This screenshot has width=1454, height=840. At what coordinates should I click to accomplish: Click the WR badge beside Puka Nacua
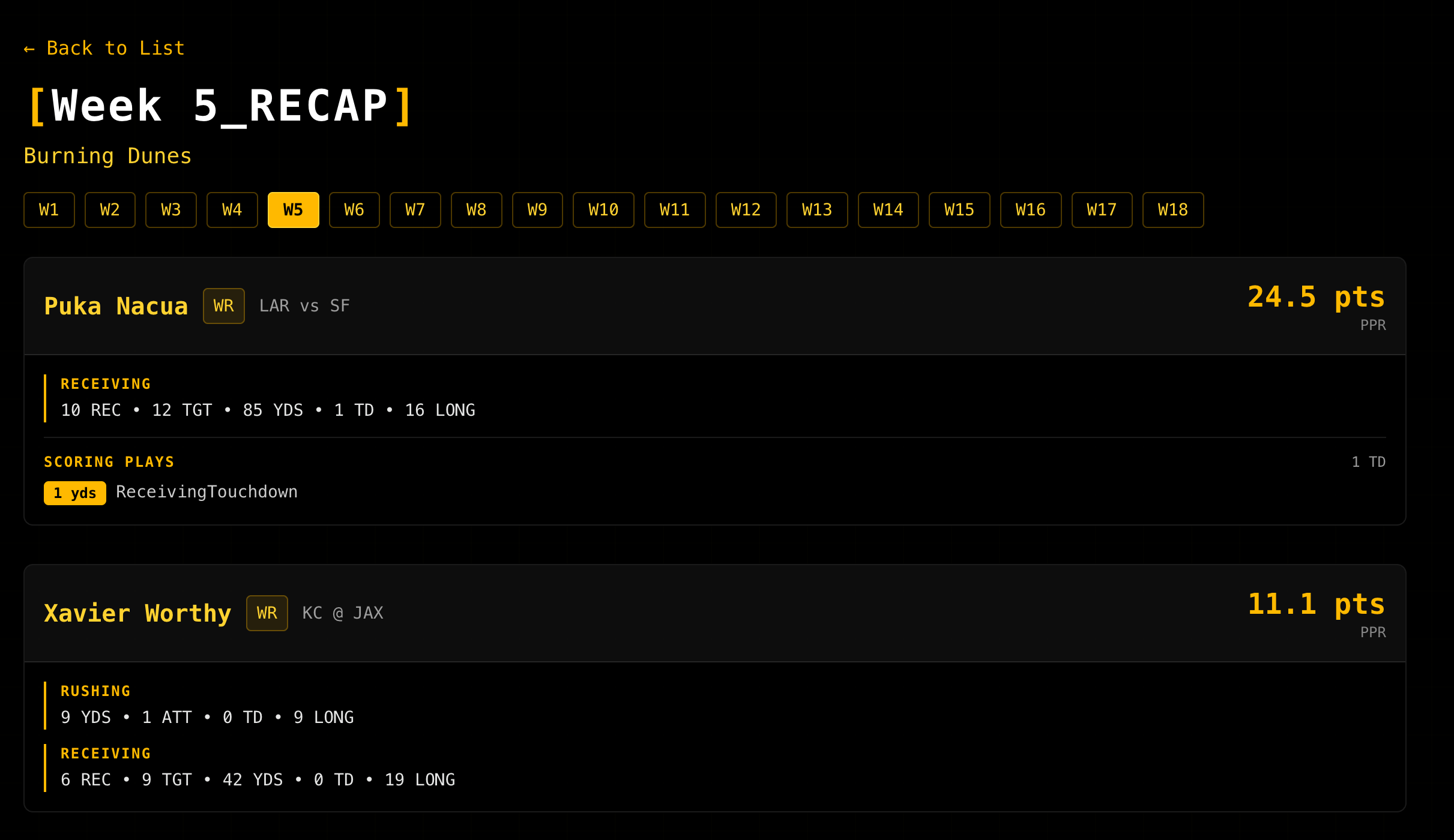pos(223,306)
